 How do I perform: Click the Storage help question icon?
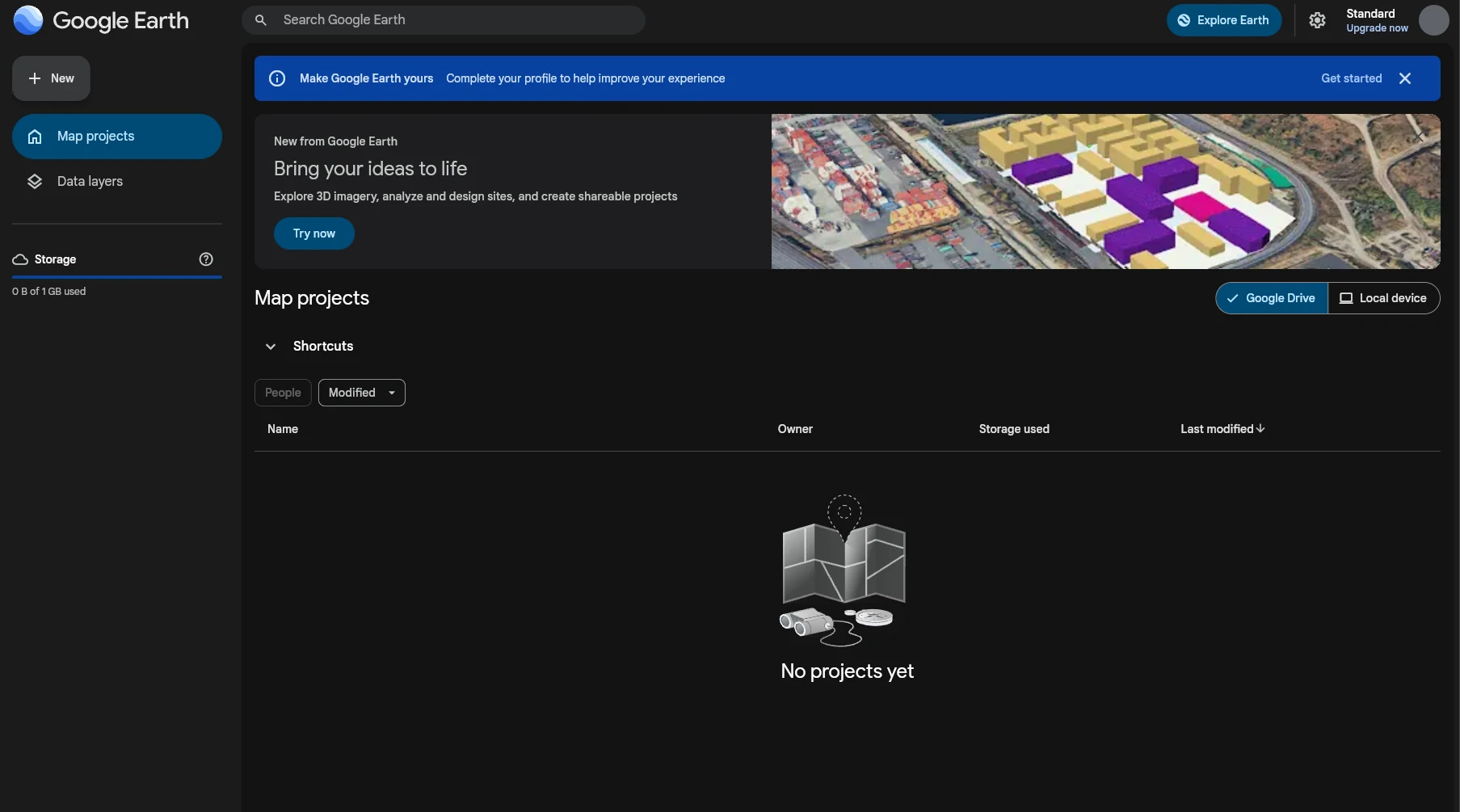206,259
